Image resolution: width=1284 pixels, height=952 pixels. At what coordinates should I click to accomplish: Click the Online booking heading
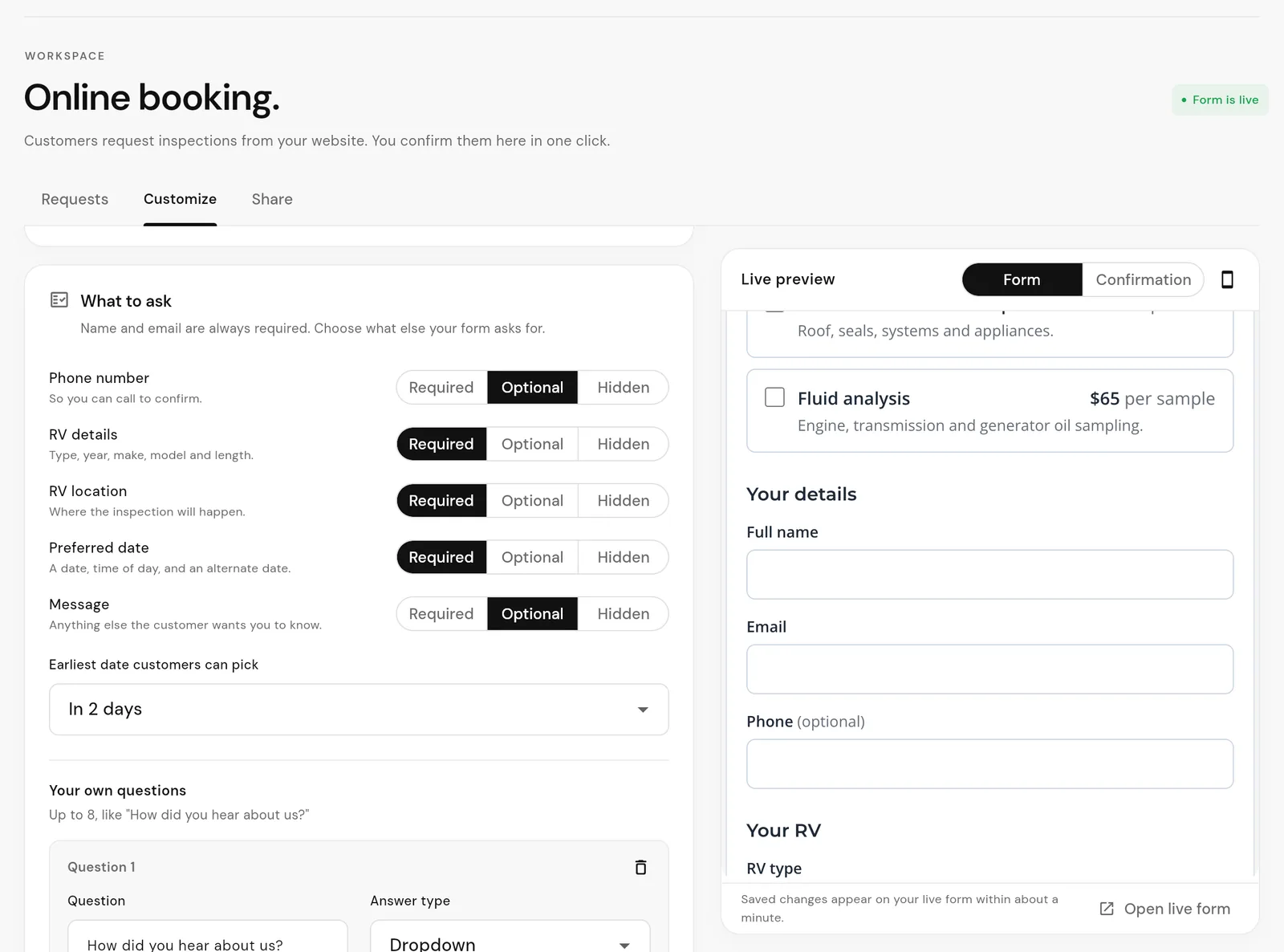coord(152,98)
